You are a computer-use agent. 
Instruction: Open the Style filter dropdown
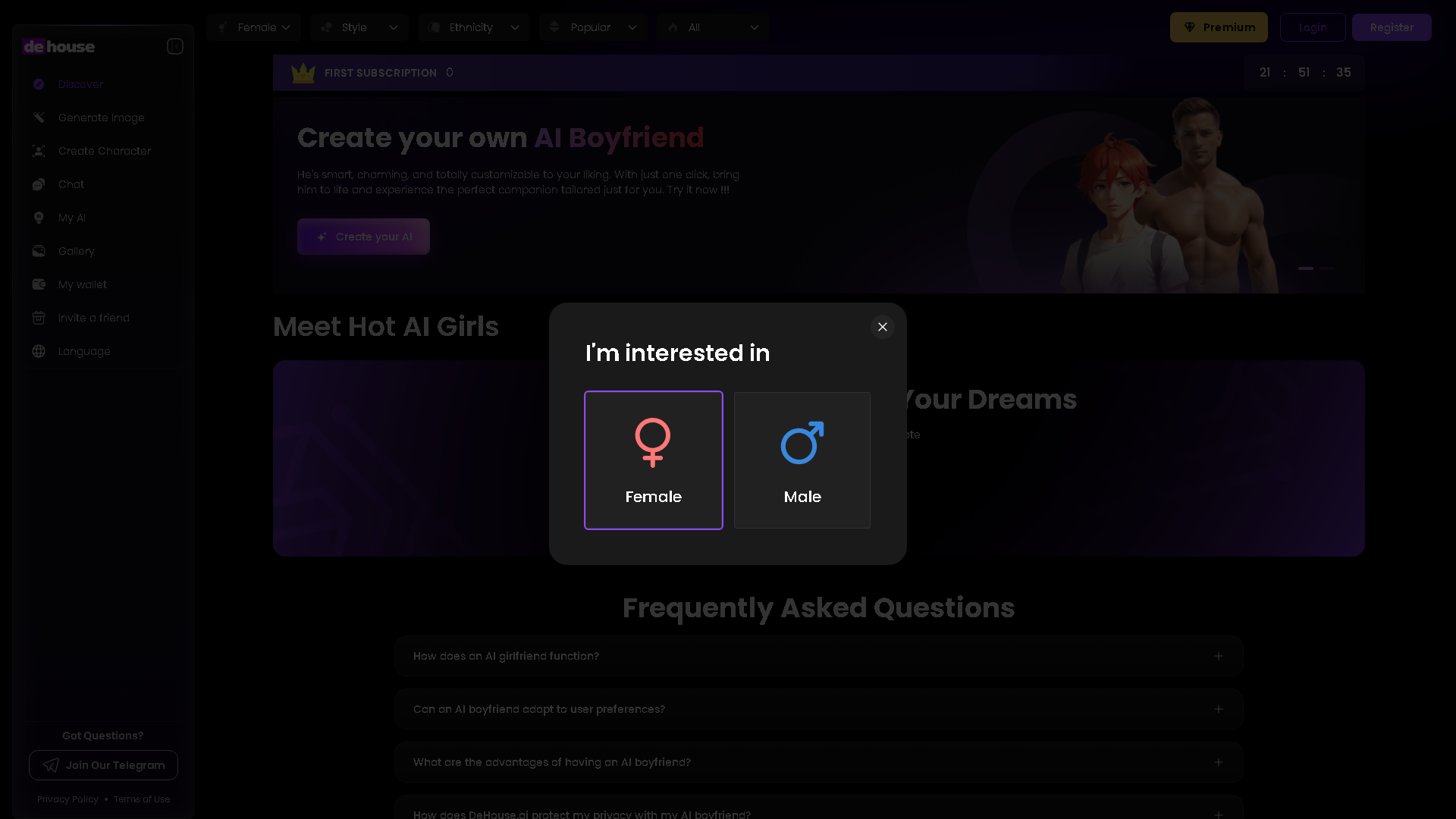[359, 27]
